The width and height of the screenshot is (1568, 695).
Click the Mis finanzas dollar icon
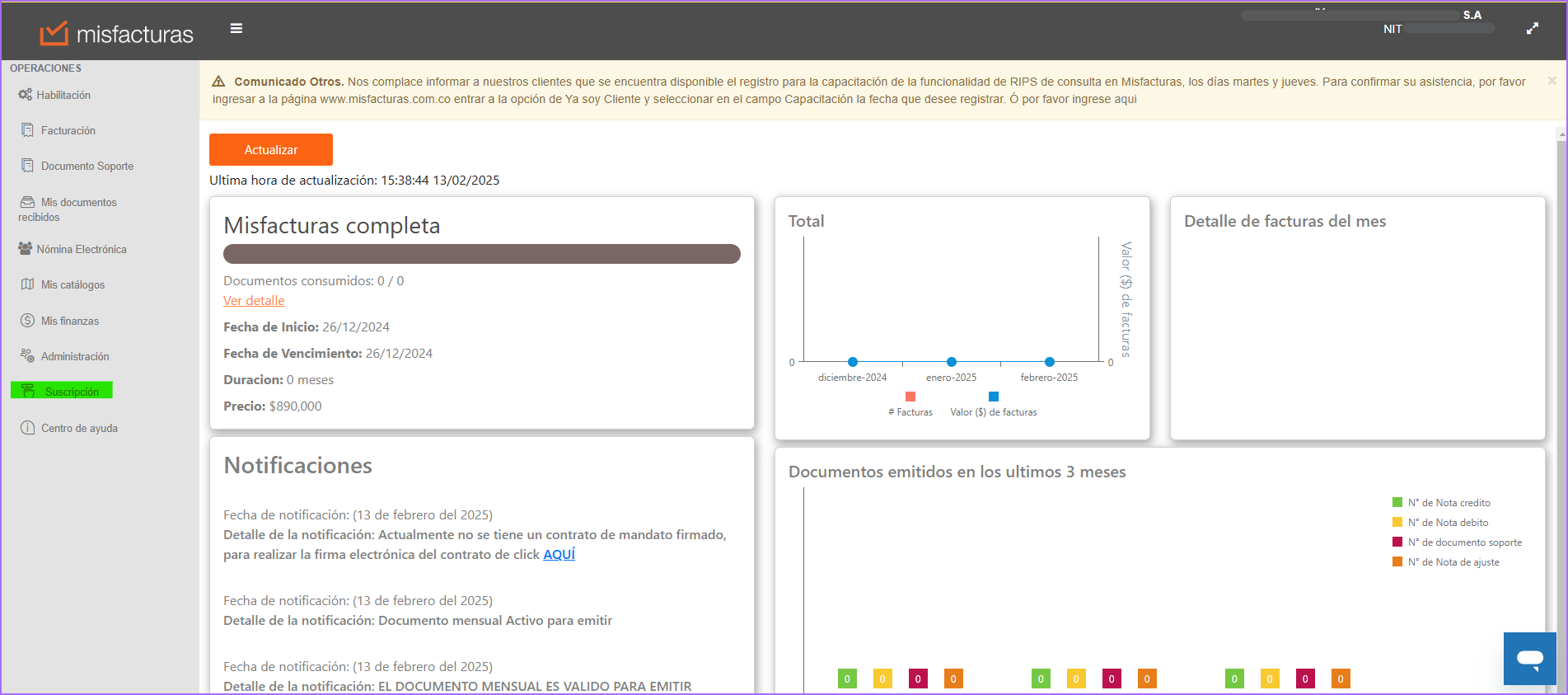pyautogui.click(x=27, y=321)
